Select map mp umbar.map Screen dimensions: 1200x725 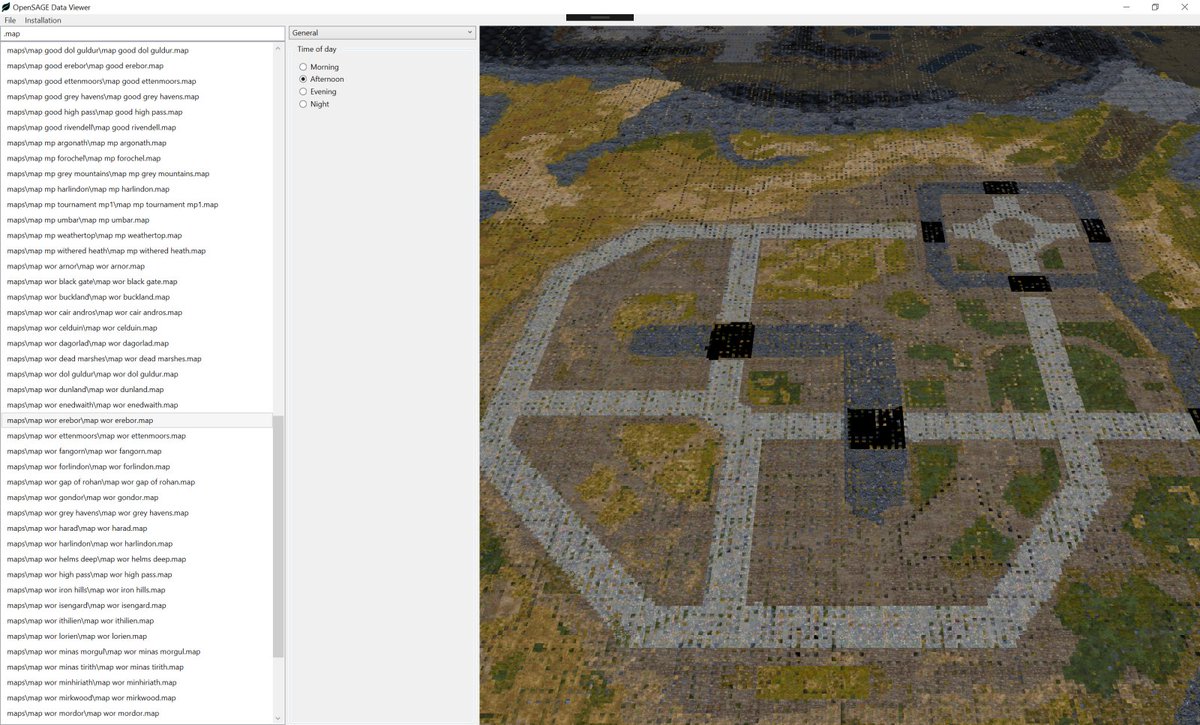(x=137, y=220)
